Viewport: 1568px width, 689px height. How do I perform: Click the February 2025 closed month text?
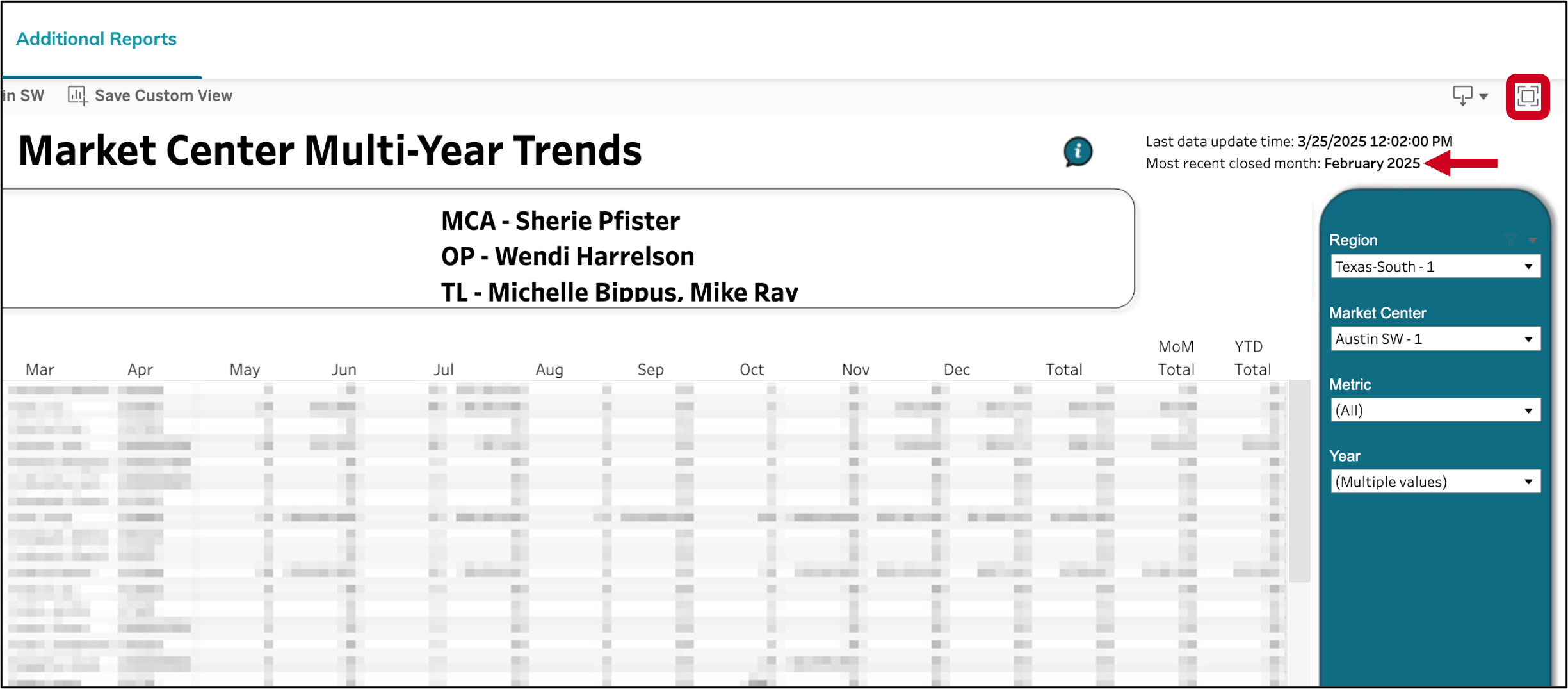pyautogui.click(x=1371, y=163)
